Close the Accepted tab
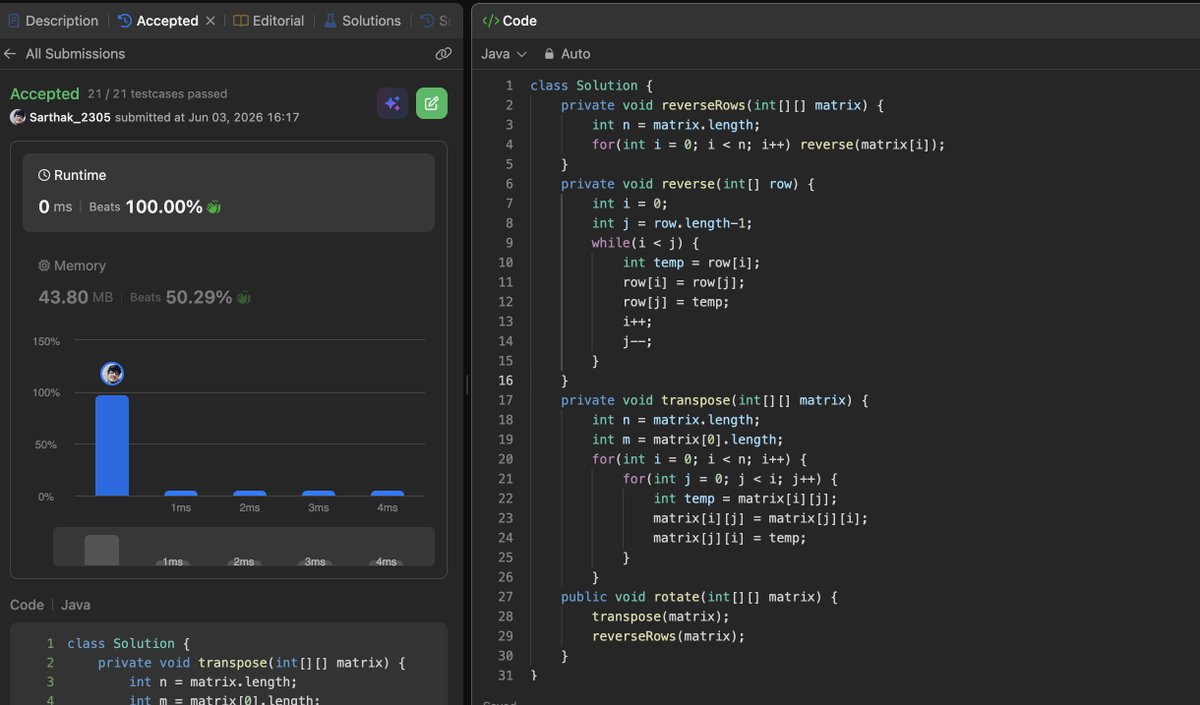The width and height of the screenshot is (1200, 705). click(x=211, y=21)
